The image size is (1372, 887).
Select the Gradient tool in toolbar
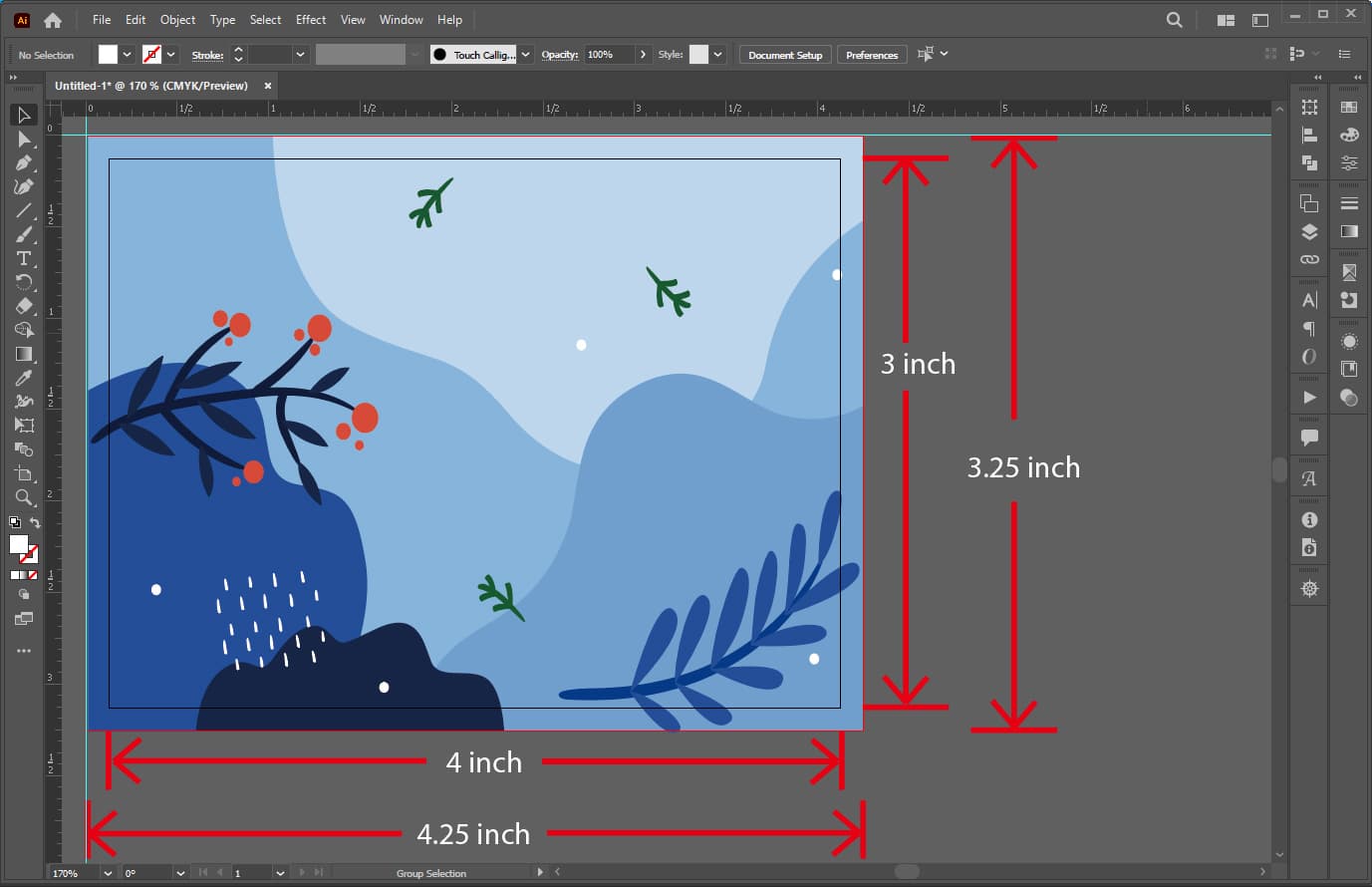click(x=24, y=354)
